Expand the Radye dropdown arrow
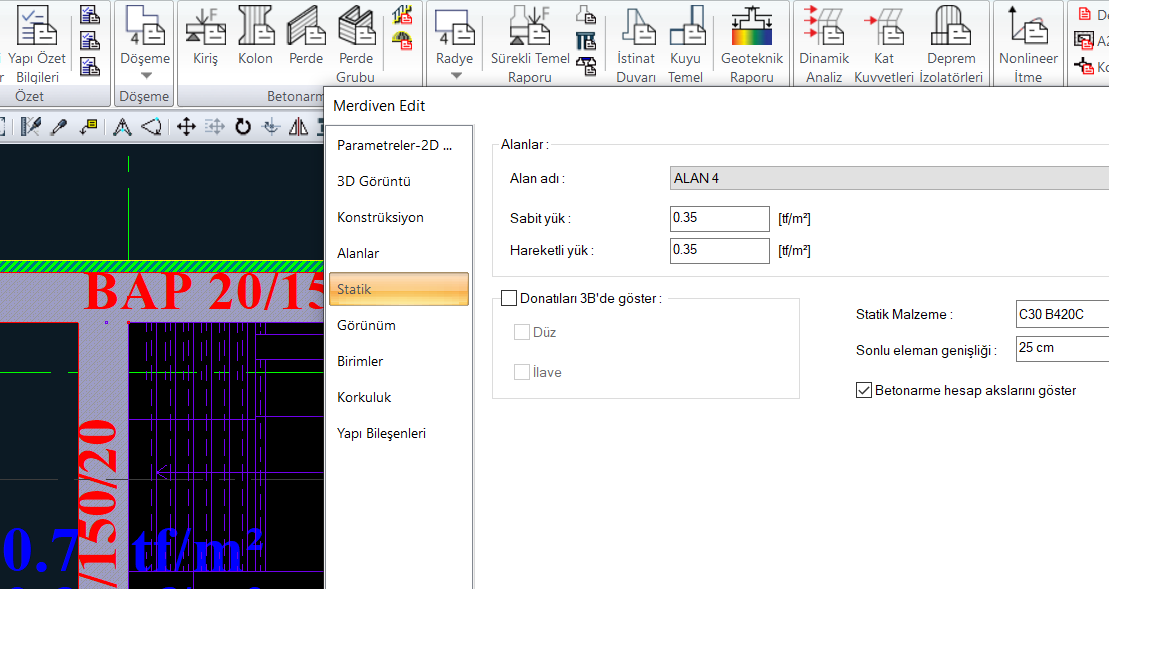 coord(455,76)
